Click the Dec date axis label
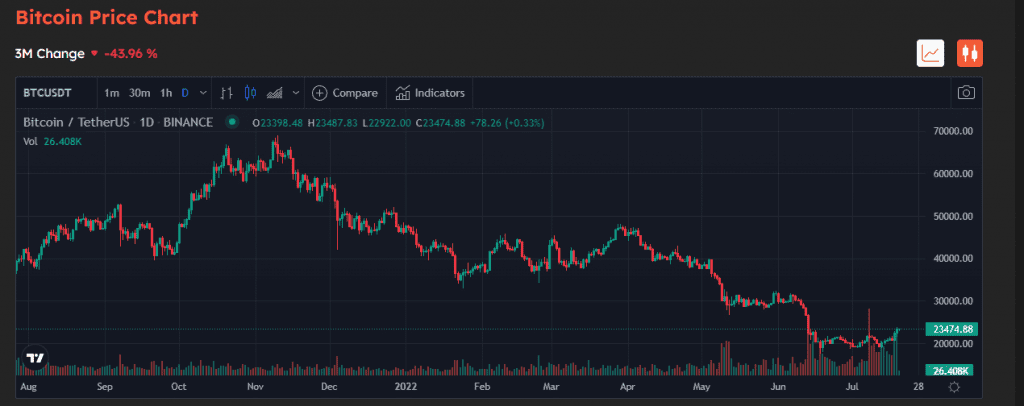 pos(329,386)
